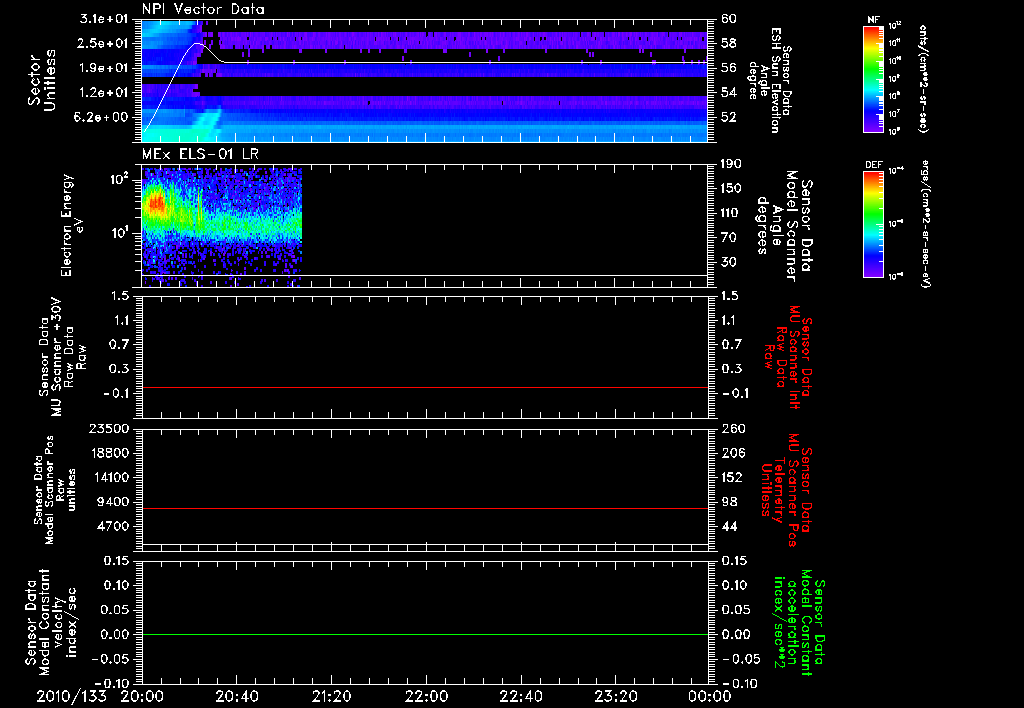Image resolution: width=1024 pixels, height=708 pixels.
Task: Click the '152' telemetry tick label
Action: (x=732, y=477)
